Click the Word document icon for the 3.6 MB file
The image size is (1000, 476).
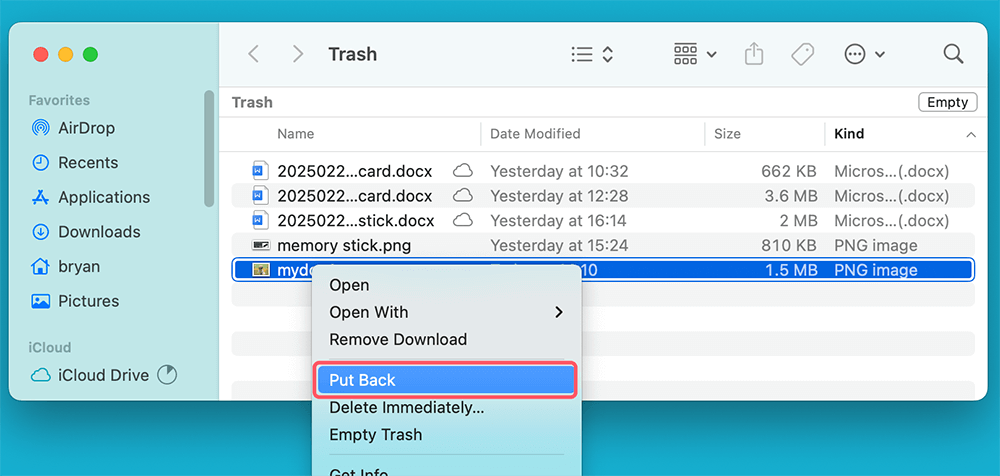coord(259,196)
